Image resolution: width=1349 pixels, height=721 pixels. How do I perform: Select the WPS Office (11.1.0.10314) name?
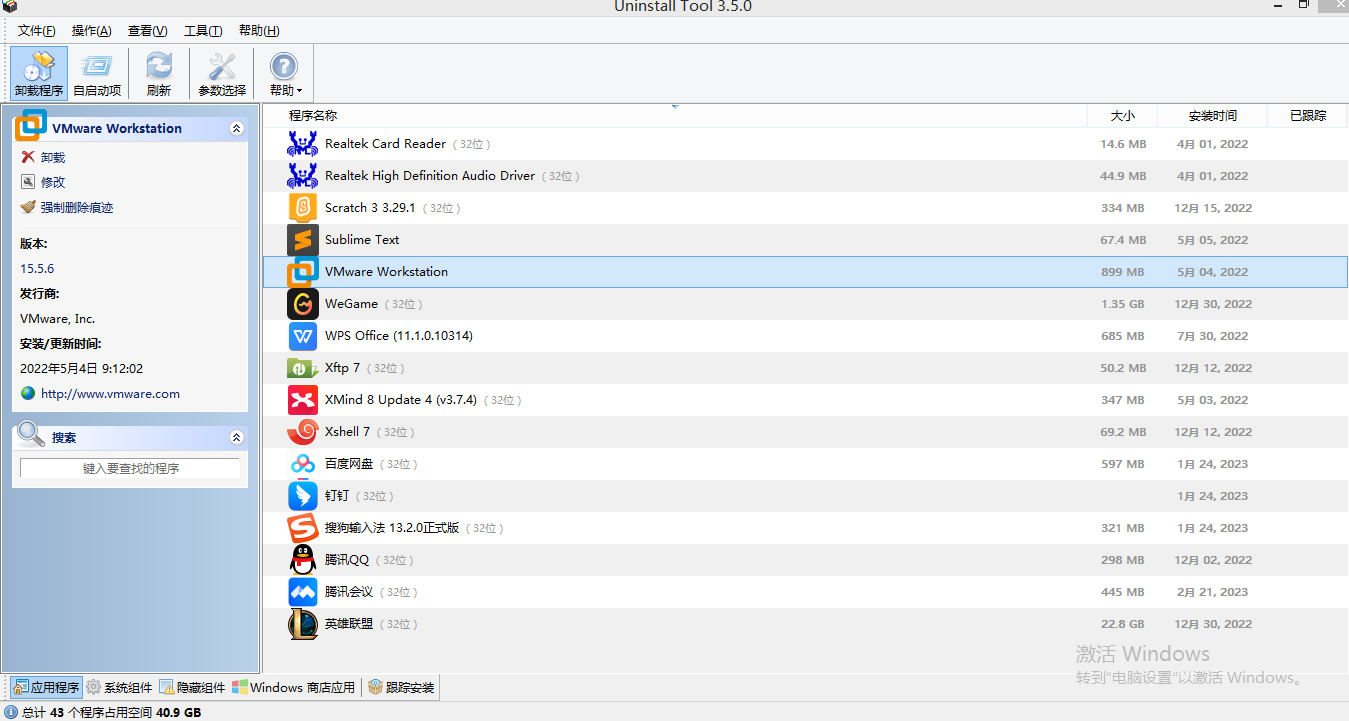(x=399, y=336)
